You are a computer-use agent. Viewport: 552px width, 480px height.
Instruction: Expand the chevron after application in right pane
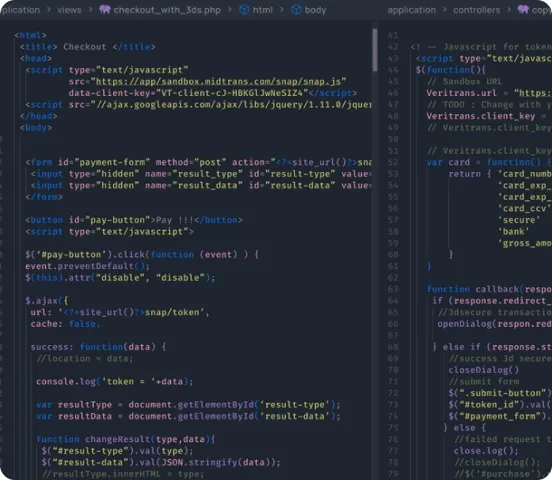point(445,10)
